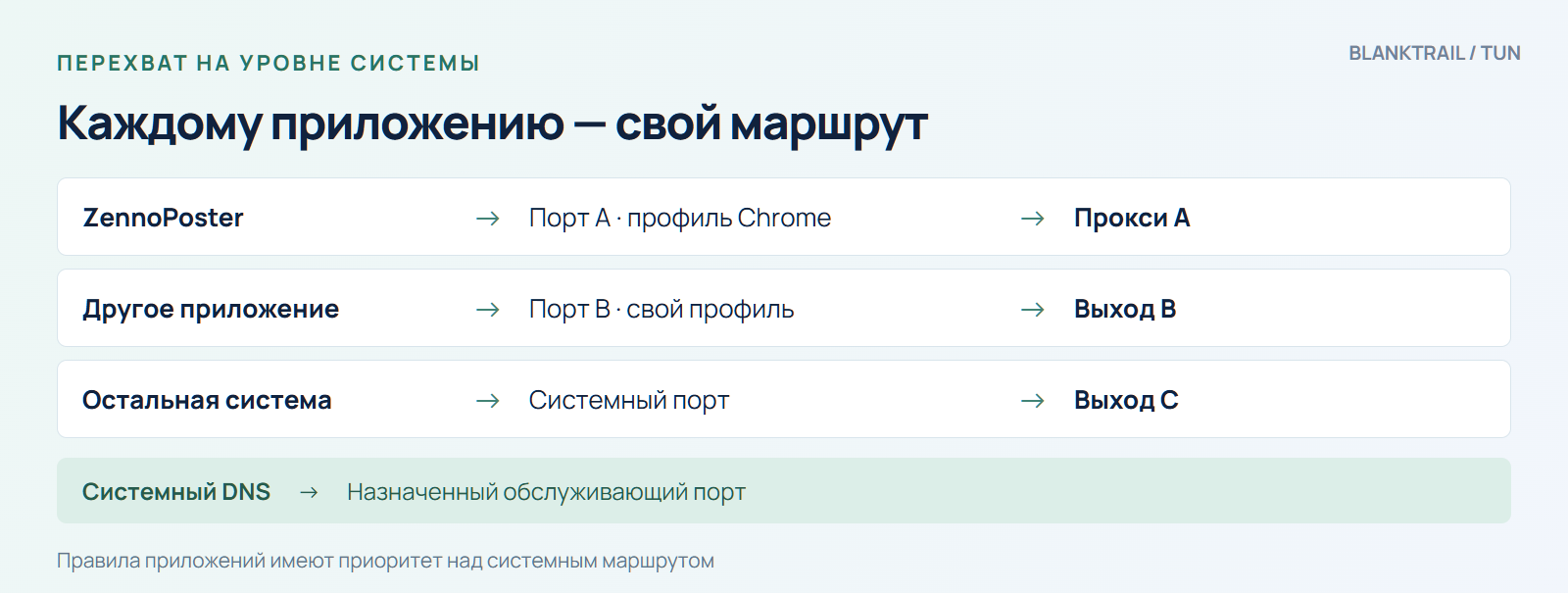Click the arrow after 'Системный DNS'
1568x593 pixels.
[x=309, y=492]
